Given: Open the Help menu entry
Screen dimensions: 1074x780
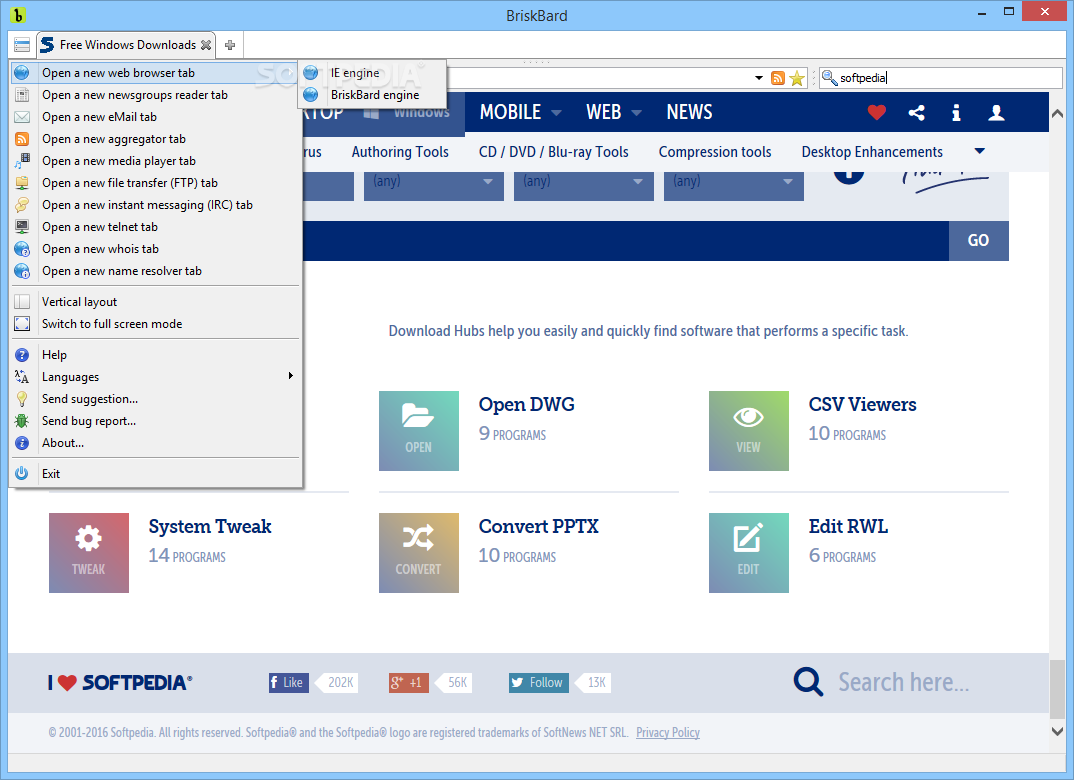Looking at the screenshot, I should 155,355.
